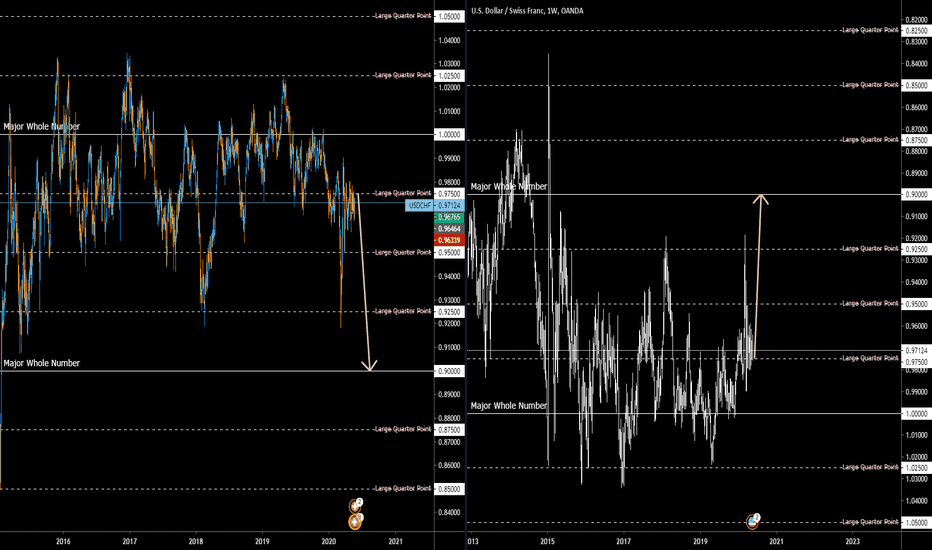
Task: Select the gray 0.96464 price label
Action: (x=449, y=228)
